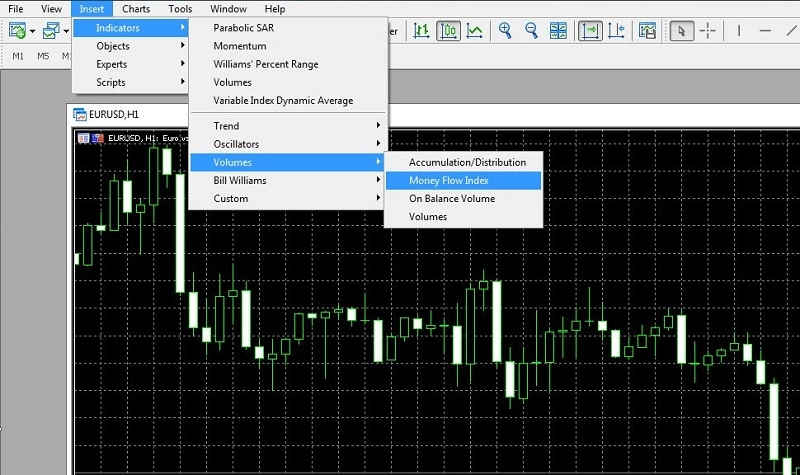Open the Help menu
This screenshot has width=800, height=475.
click(274, 9)
